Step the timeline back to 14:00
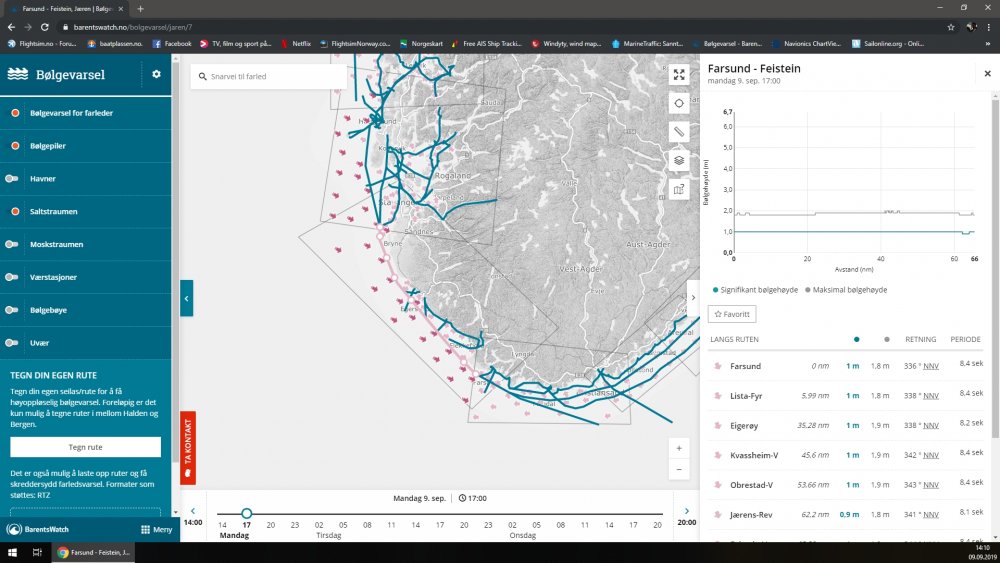This screenshot has width=1000, height=563. point(193,516)
